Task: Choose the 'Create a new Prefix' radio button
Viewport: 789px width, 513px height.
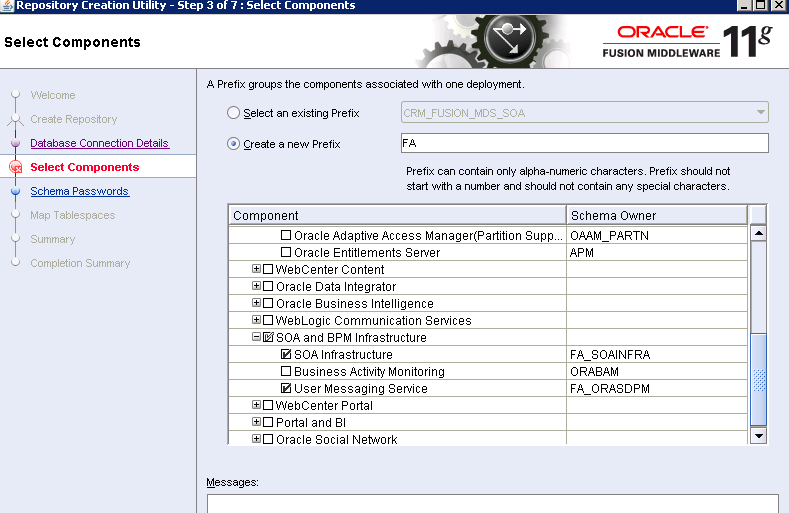Action: [234, 144]
